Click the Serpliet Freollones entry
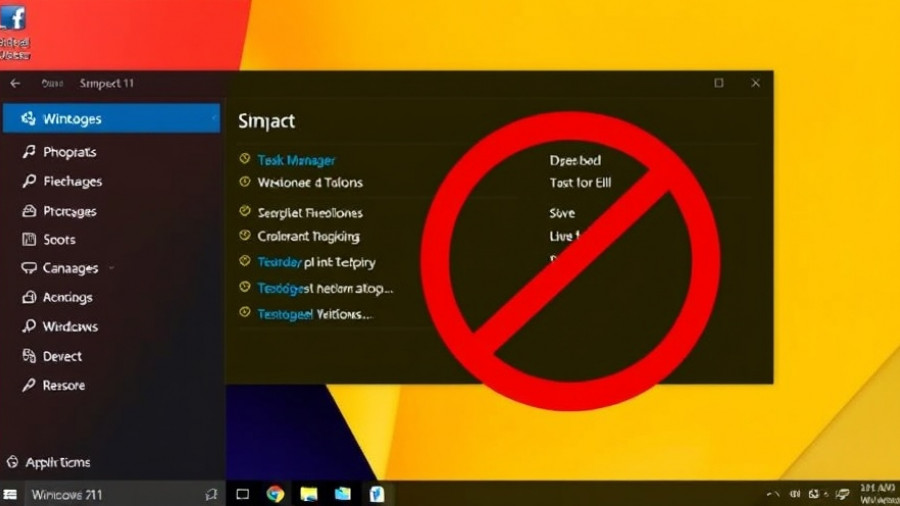900x506 pixels. [310, 213]
